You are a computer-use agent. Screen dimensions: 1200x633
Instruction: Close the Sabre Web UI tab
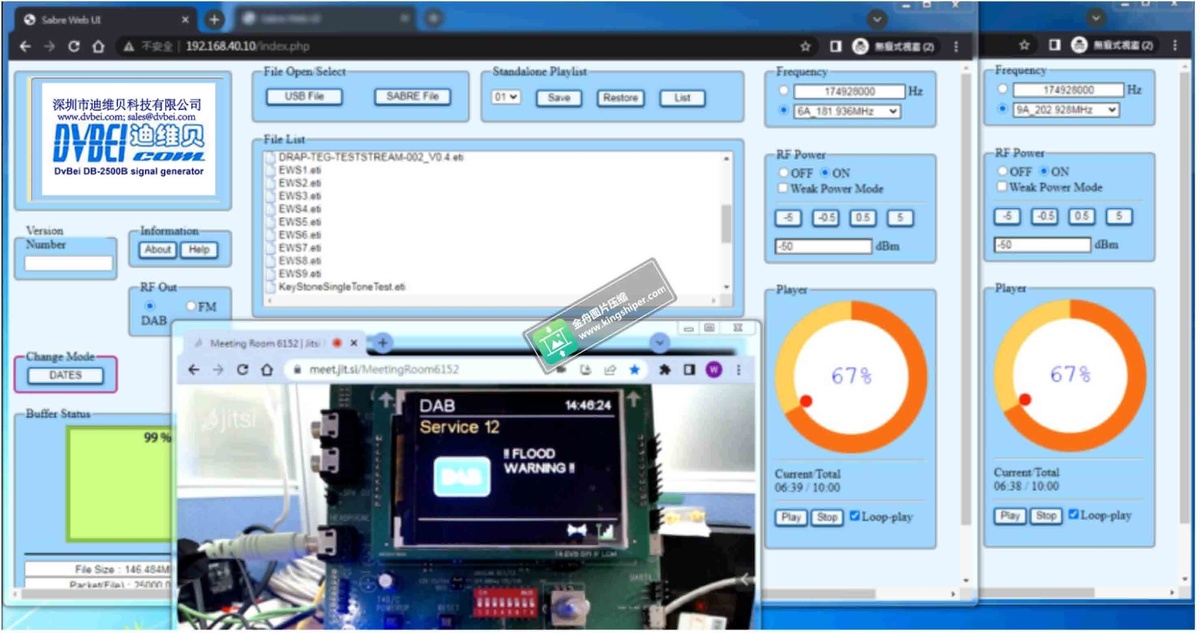click(x=186, y=19)
